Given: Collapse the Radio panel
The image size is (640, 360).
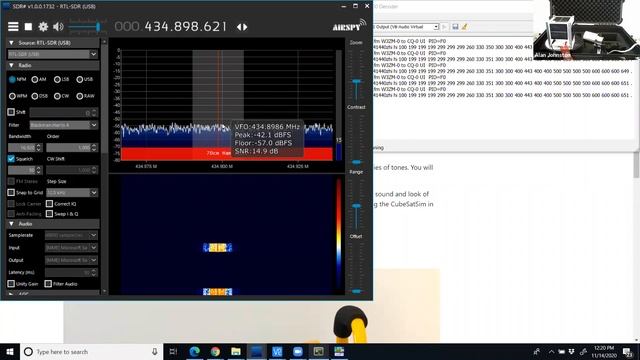Looking at the screenshot, I should pyautogui.click(x=11, y=66).
